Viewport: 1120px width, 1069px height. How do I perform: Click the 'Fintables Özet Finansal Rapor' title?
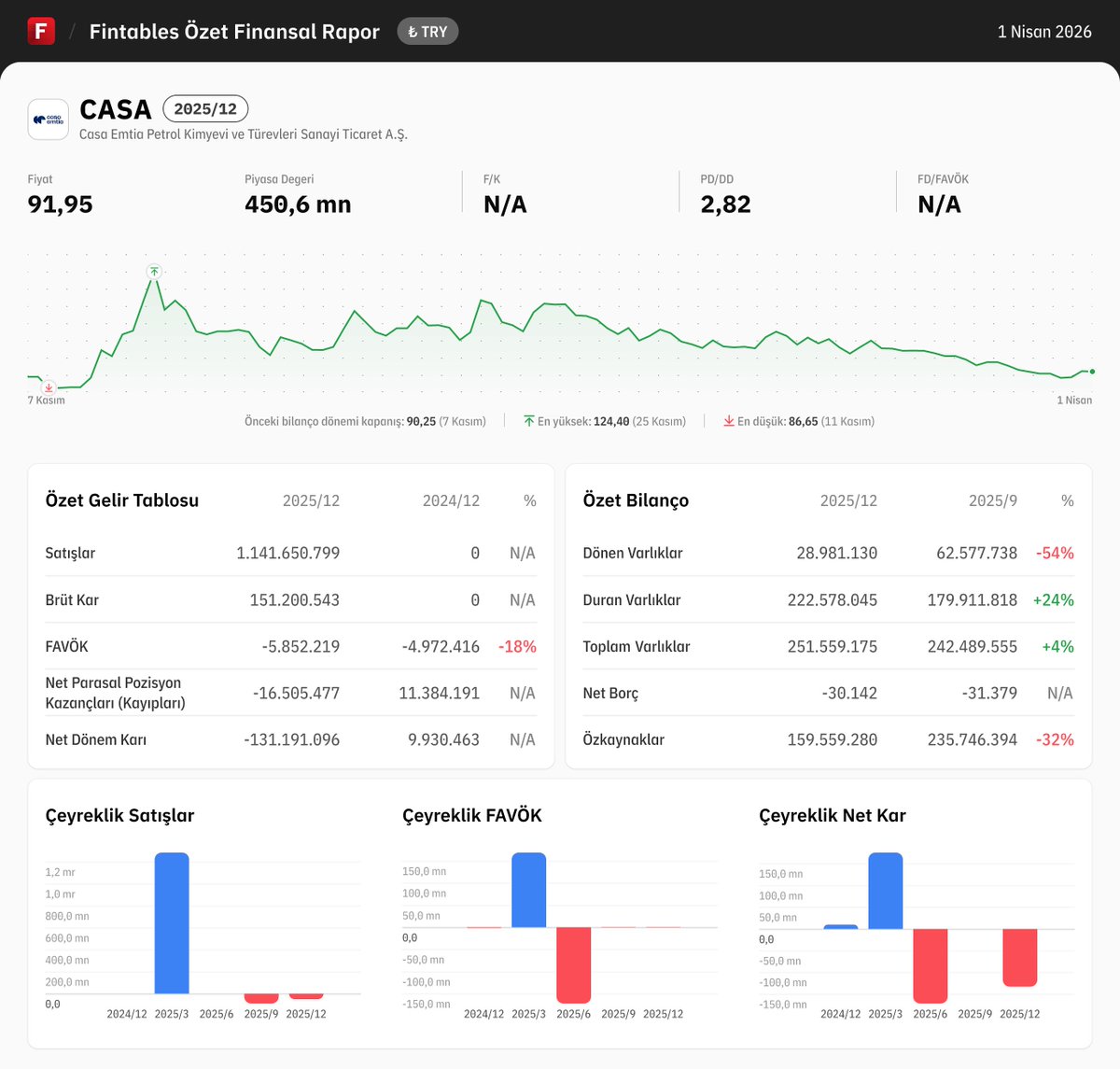coord(234,31)
